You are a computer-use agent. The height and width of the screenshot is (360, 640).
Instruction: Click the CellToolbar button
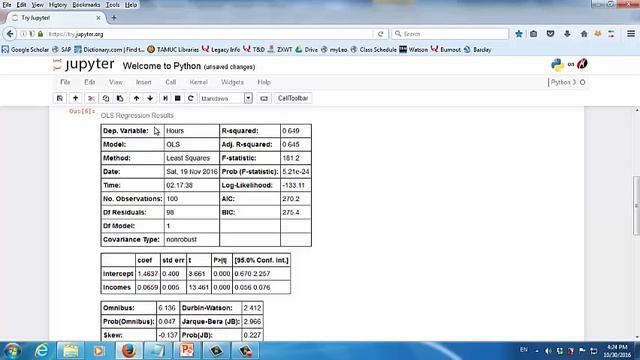tap(293, 98)
